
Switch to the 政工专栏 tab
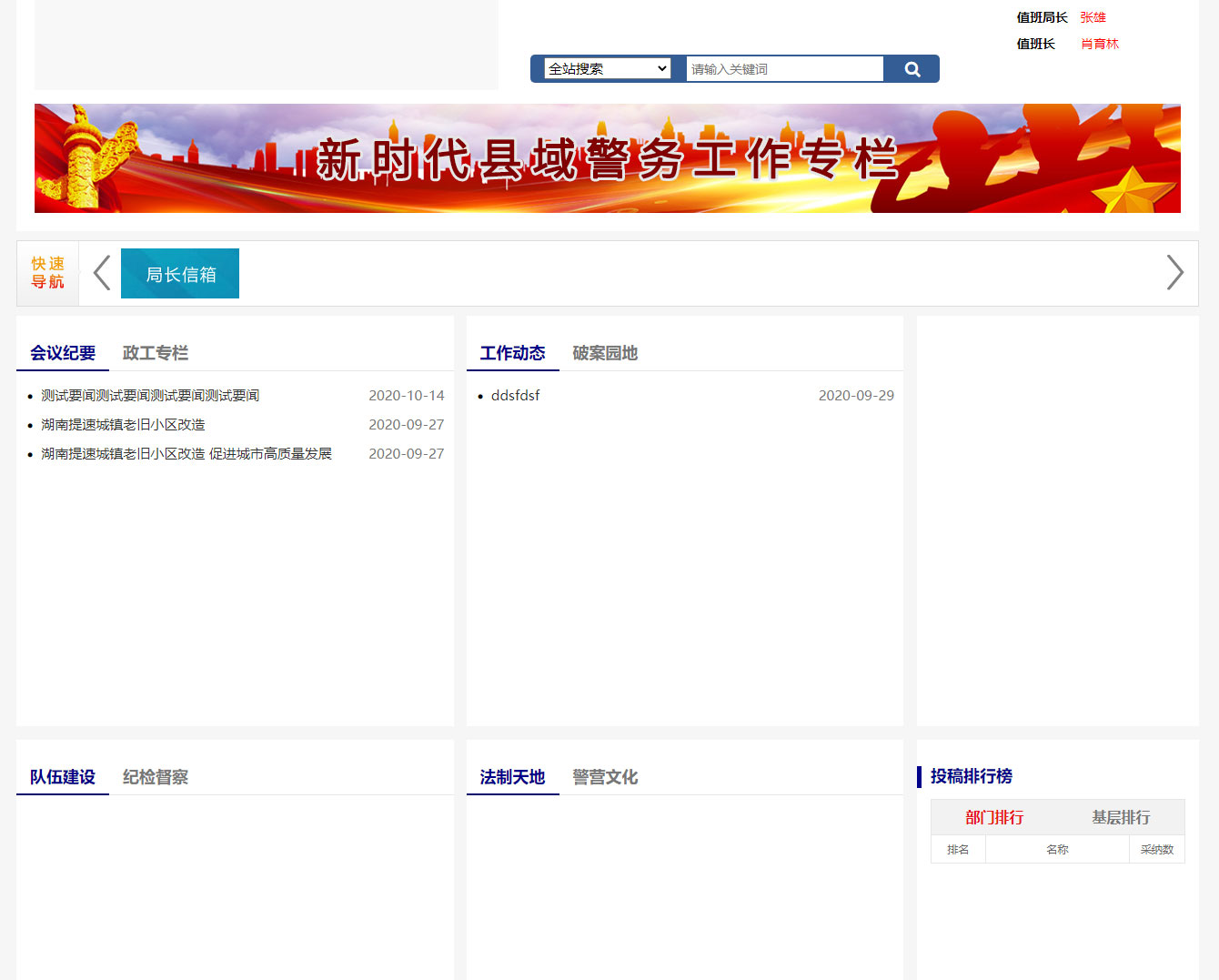pos(156,353)
